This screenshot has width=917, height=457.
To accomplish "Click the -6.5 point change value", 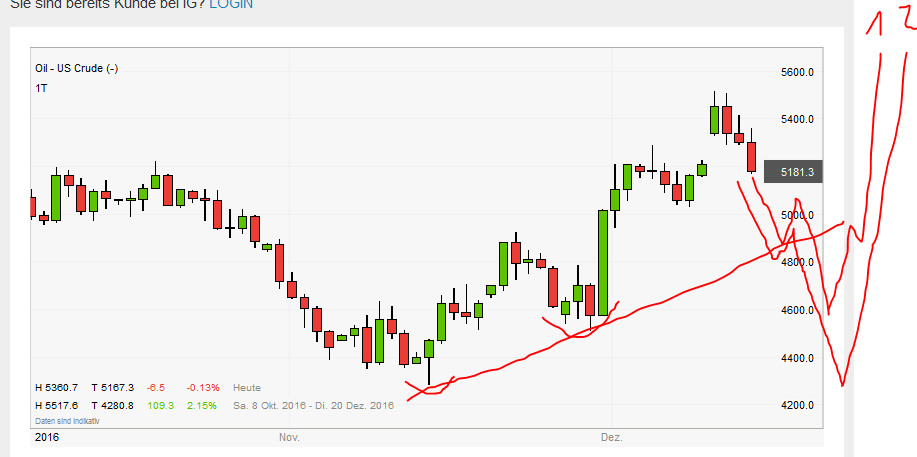I will 156,387.
